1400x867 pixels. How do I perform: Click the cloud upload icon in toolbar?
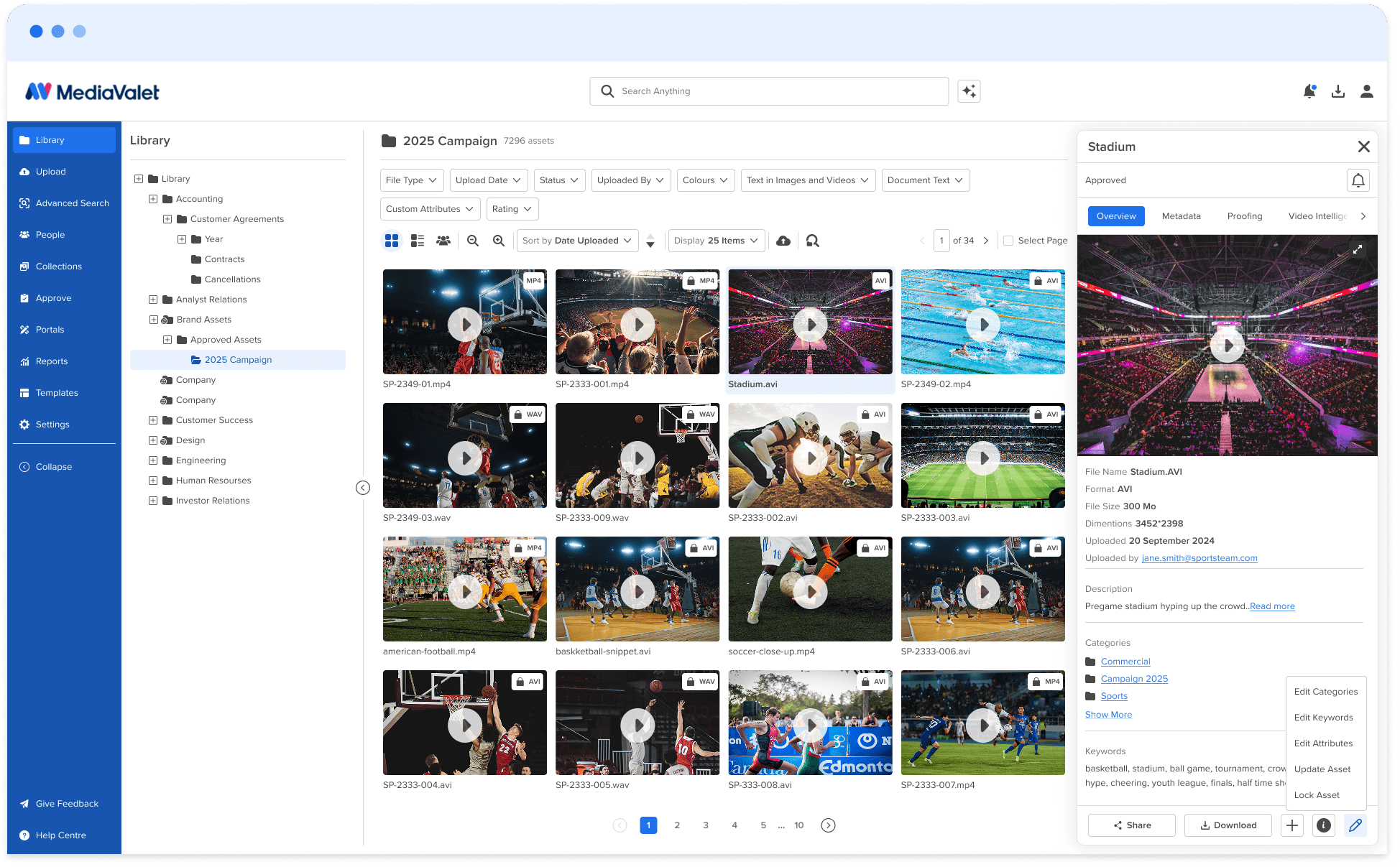783,241
